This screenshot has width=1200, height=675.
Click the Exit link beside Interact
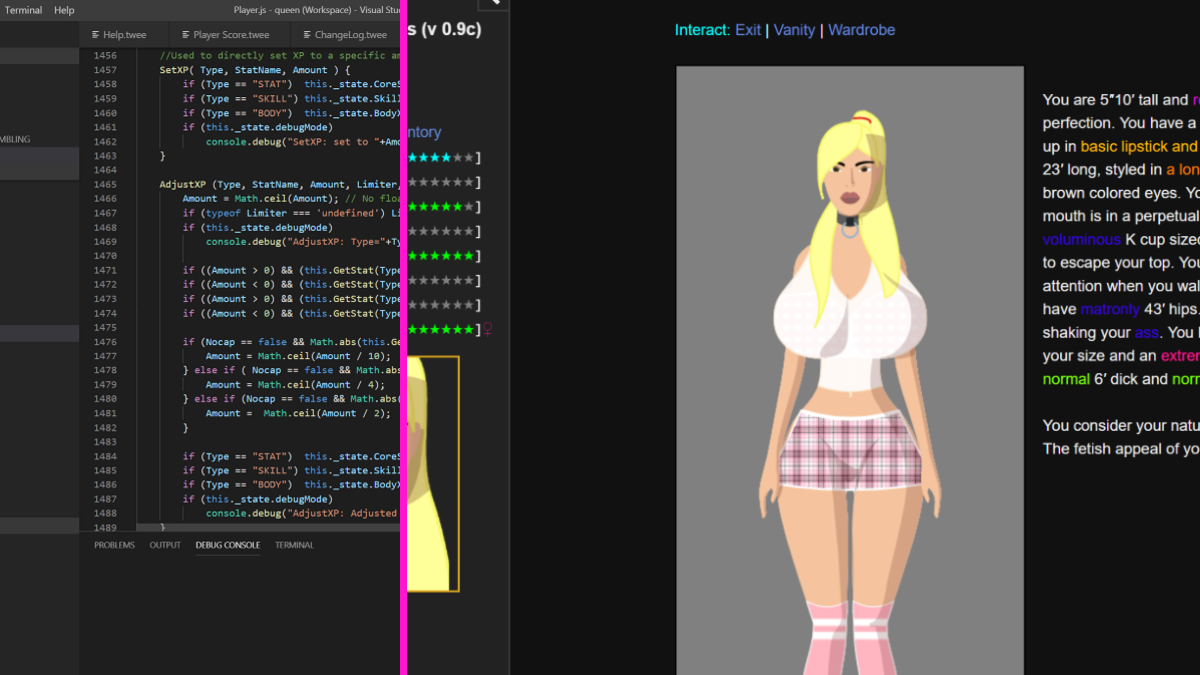pyautogui.click(x=747, y=30)
